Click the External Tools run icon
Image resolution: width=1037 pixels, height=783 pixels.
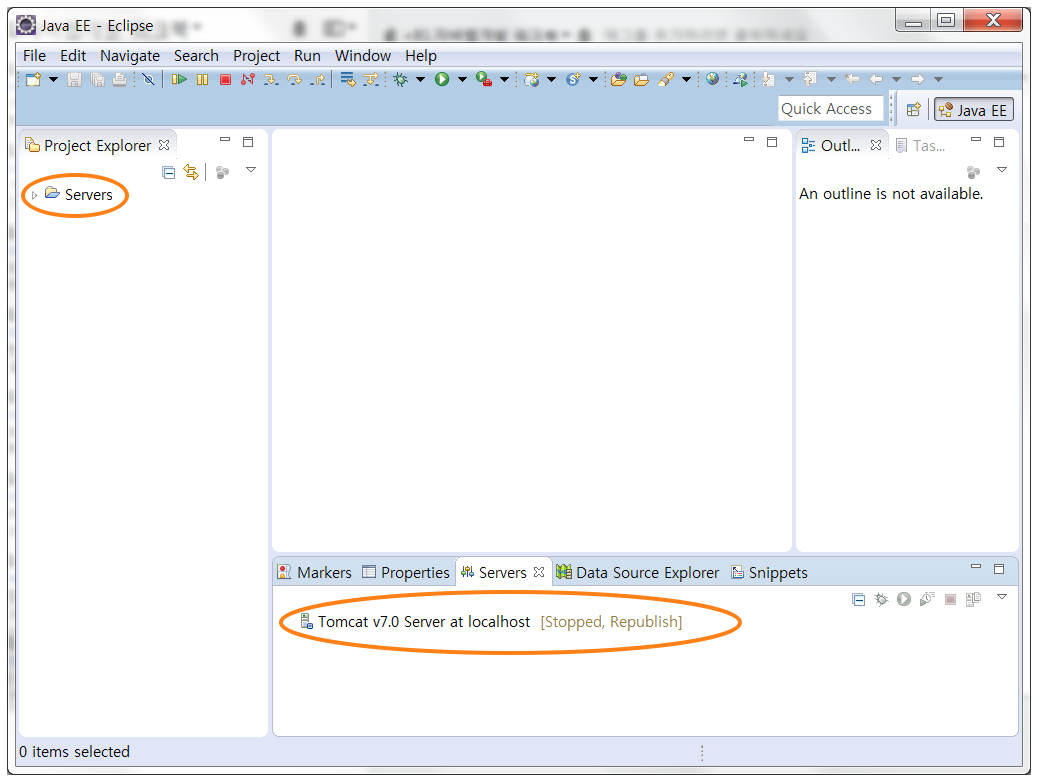point(484,79)
